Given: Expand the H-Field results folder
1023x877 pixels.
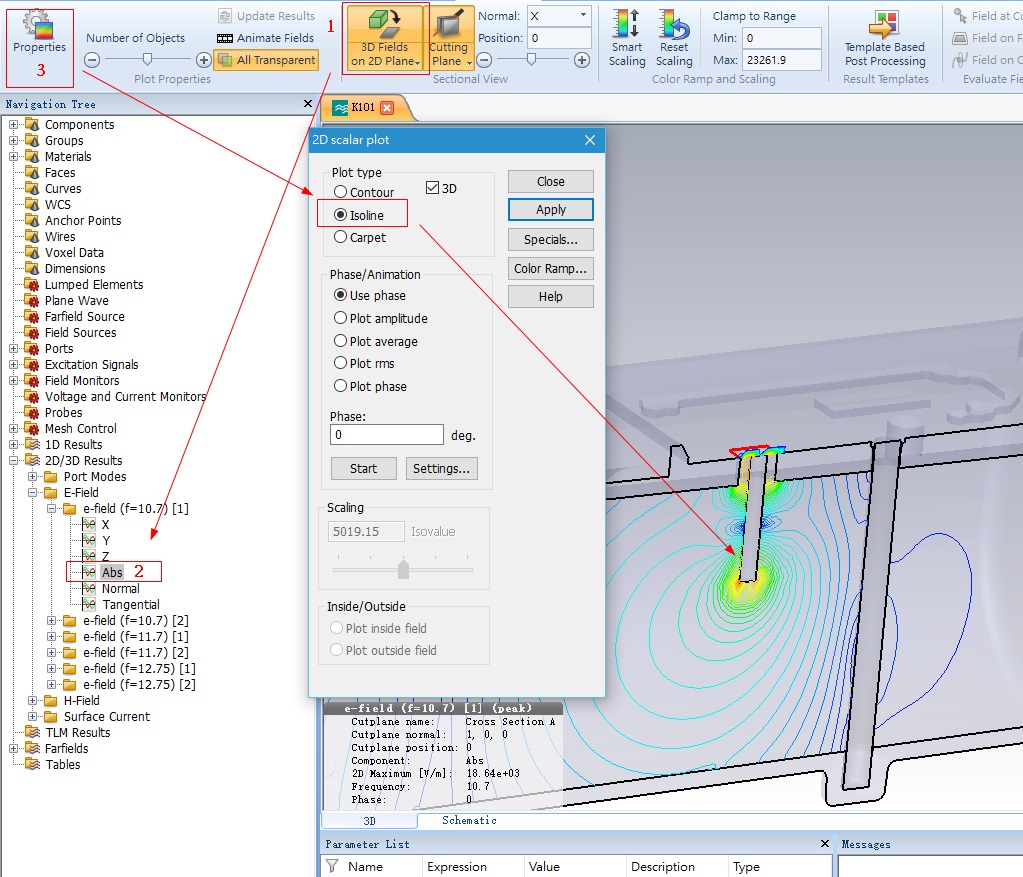Looking at the screenshot, I should click(x=33, y=700).
